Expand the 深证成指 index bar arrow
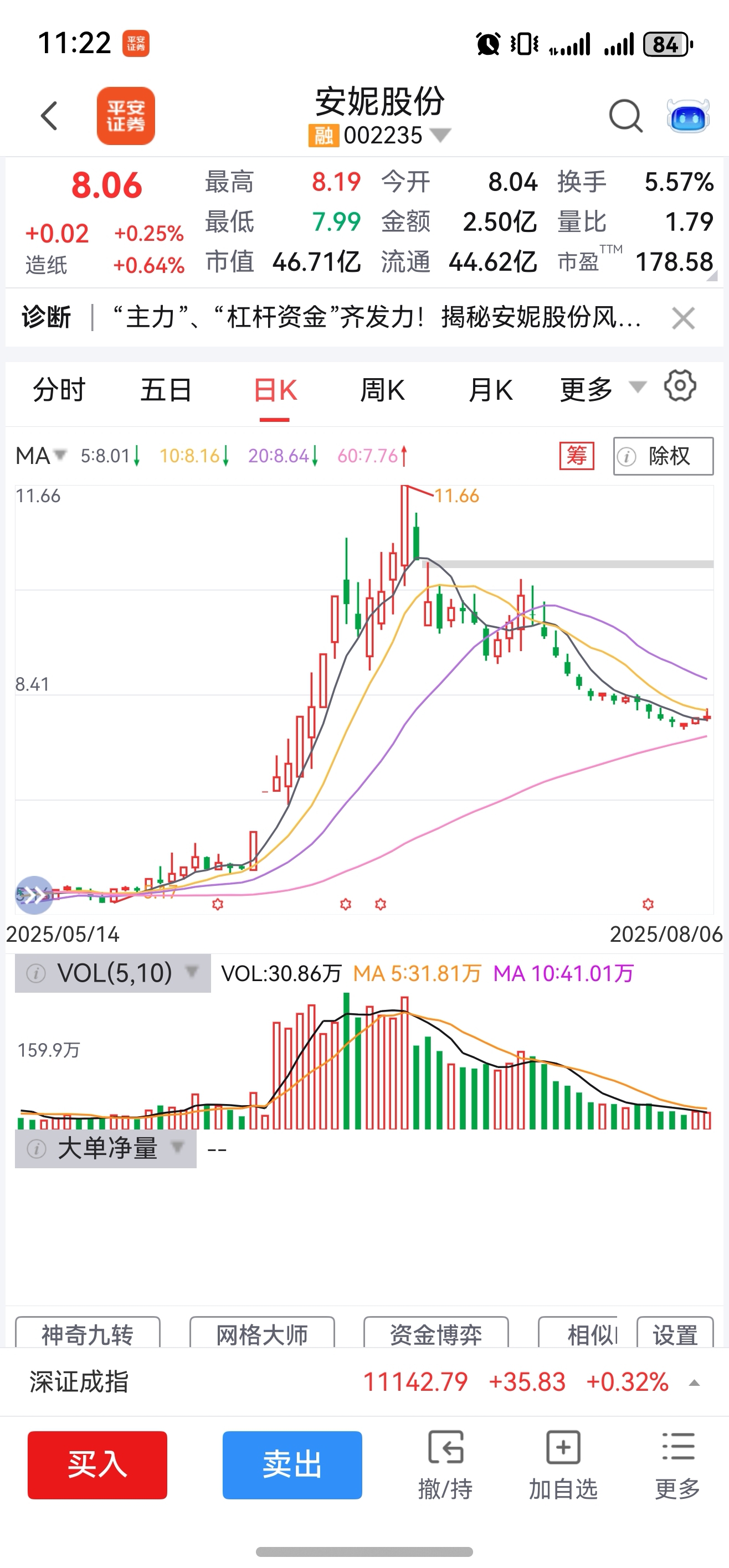This screenshot has width=729, height=1568. (x=694, y=1383)
